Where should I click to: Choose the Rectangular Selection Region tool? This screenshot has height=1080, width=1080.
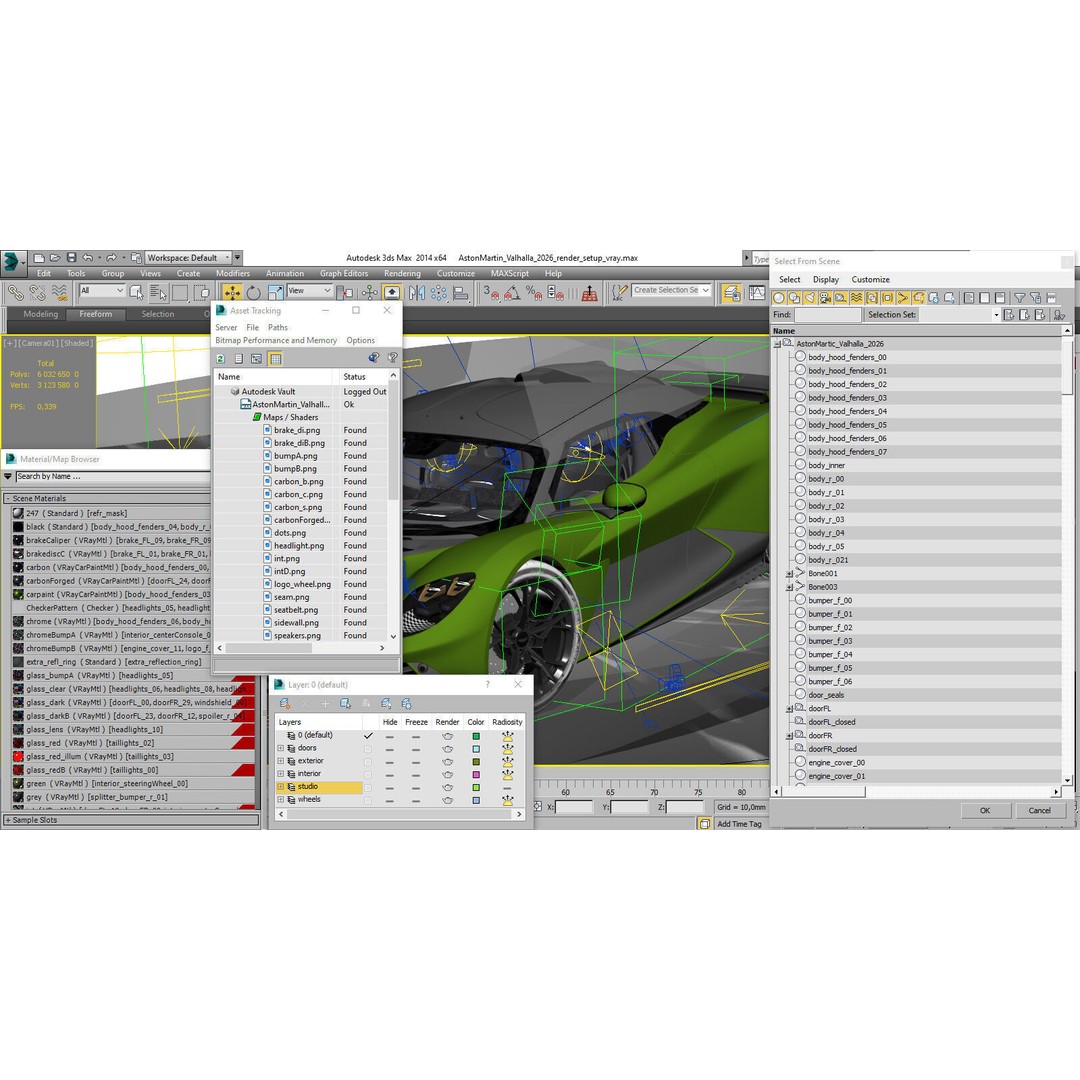(x=180, y=293)
